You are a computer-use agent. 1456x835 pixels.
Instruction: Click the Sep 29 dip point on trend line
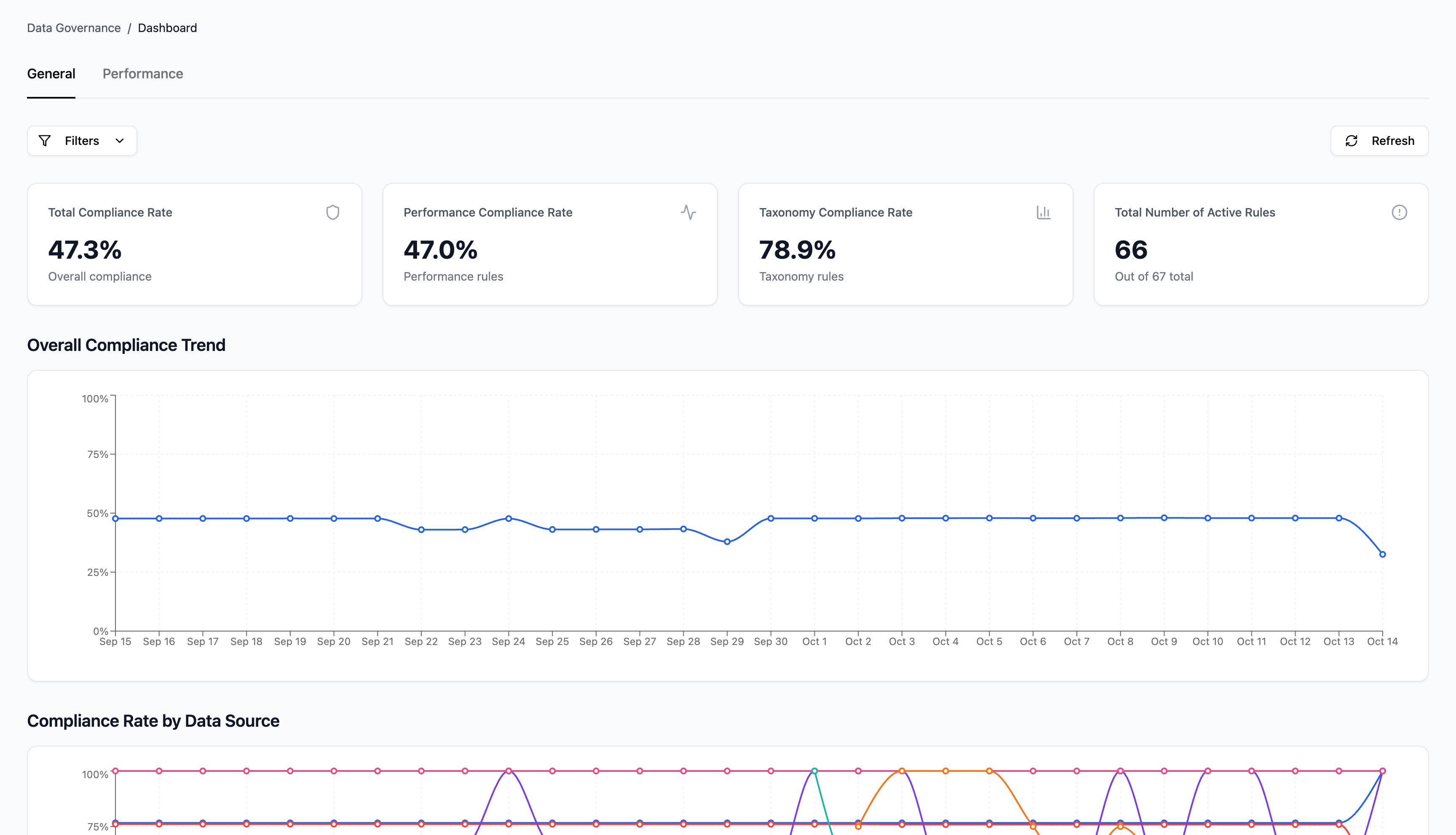coord(727,541)
